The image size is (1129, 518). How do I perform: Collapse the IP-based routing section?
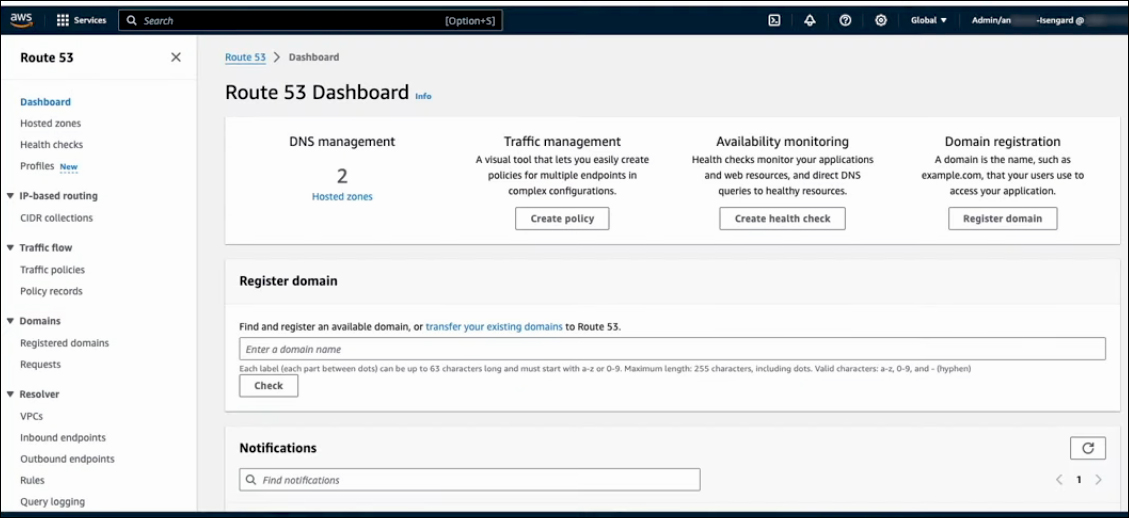(x=10, y=196)
